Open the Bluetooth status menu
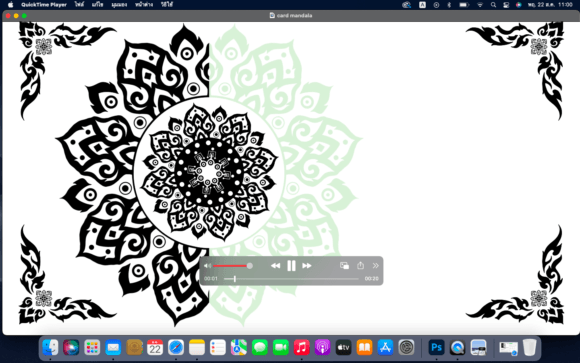This screenshot has width=580, height=363. click(x=449, y=5)
